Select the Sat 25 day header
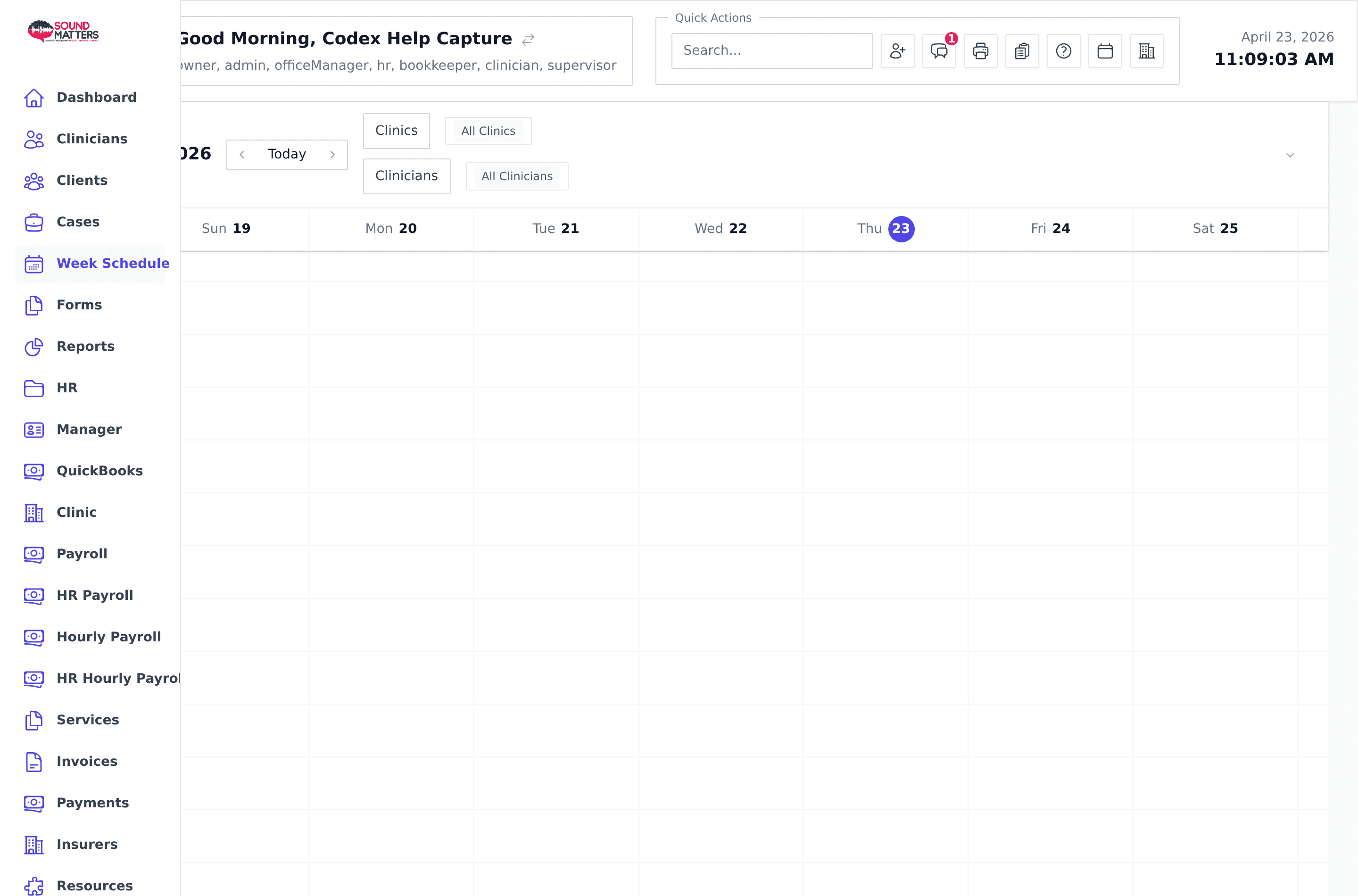This screenshot has width=1358, height=896. [x=1215, y=229]
